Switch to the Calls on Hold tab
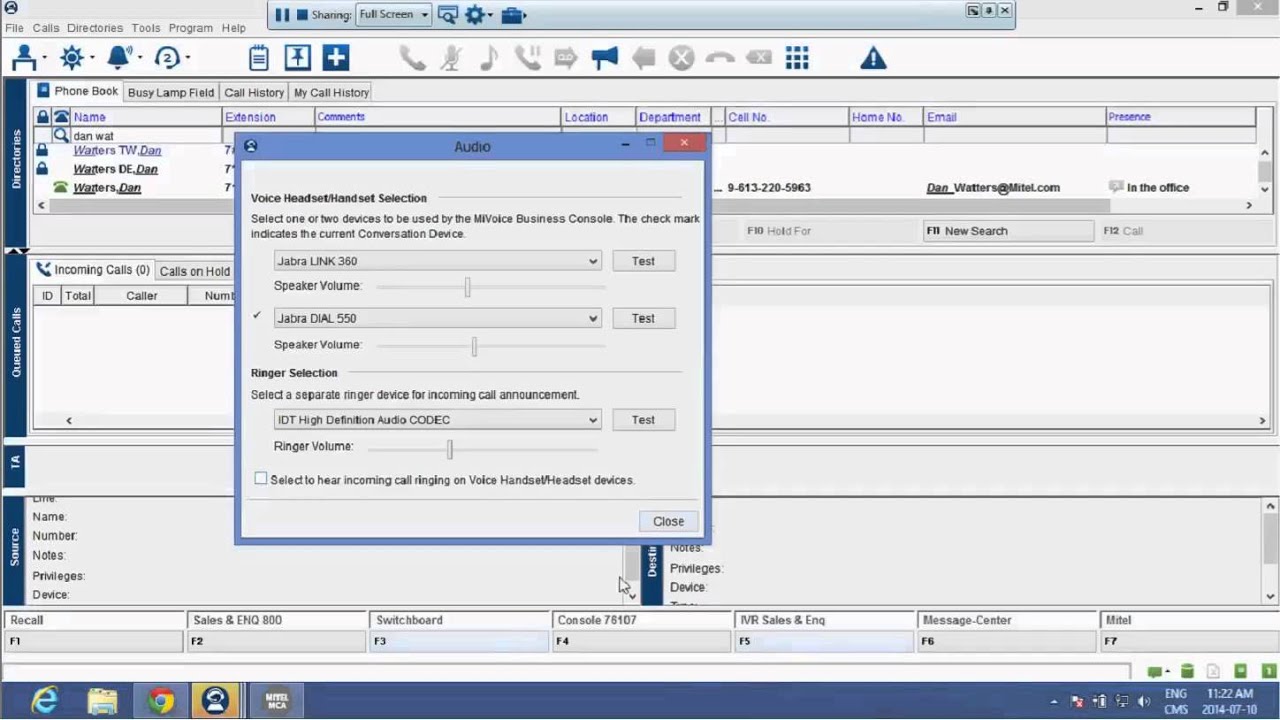Viewport: 1280px width, 720px height. (195, 271)
